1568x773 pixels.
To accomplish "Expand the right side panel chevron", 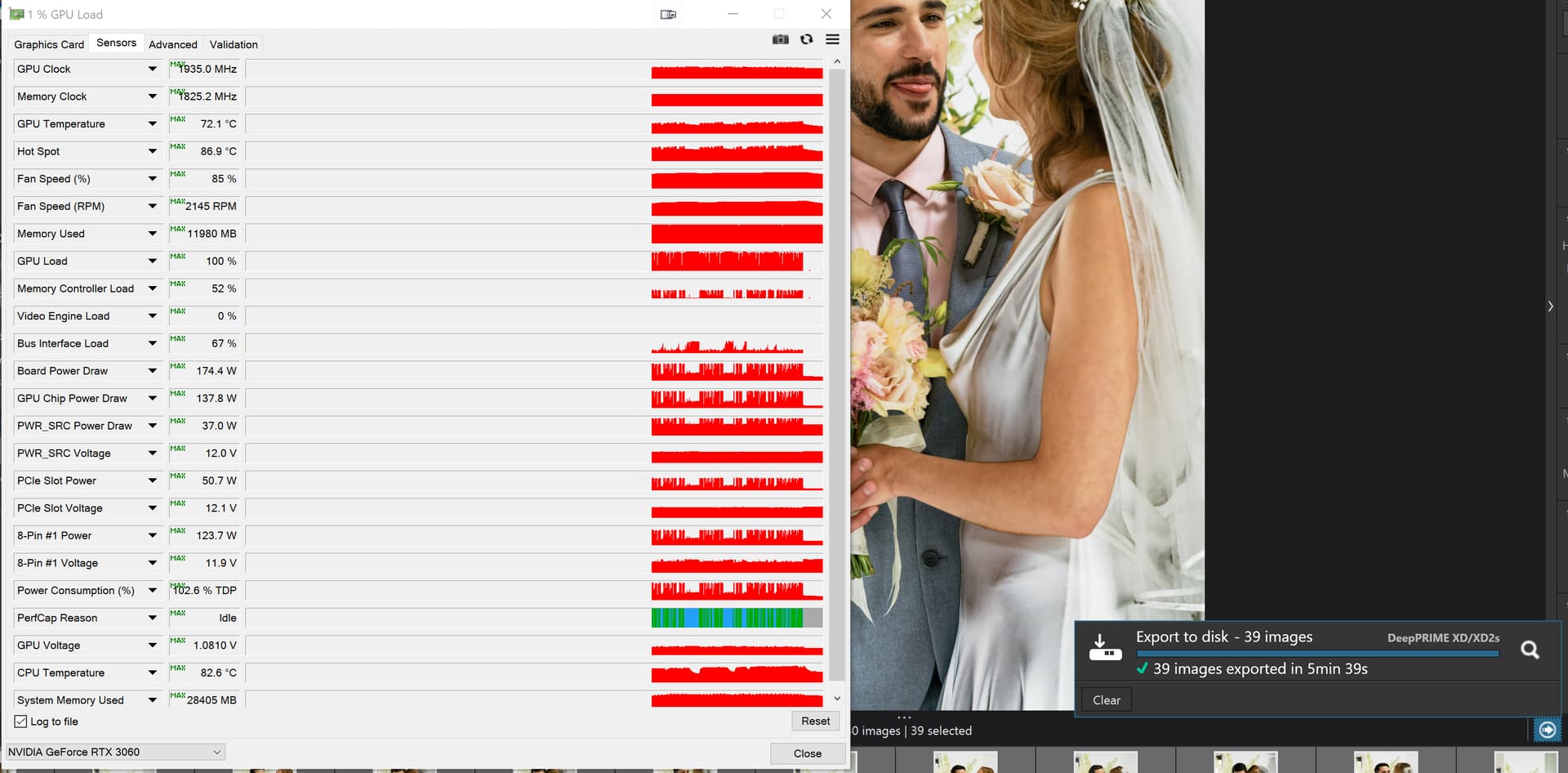I will coord(1550,306).
